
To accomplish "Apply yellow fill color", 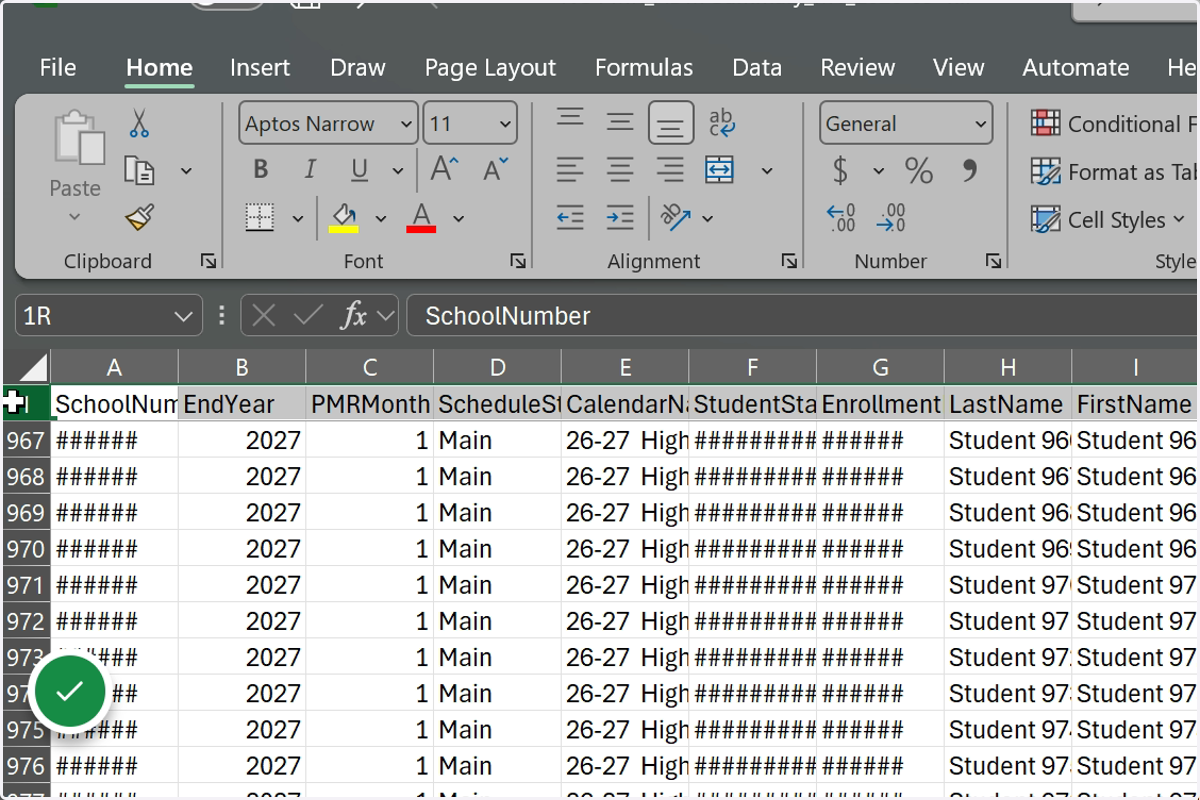I will pyautogui.click(x=343, y=218).
